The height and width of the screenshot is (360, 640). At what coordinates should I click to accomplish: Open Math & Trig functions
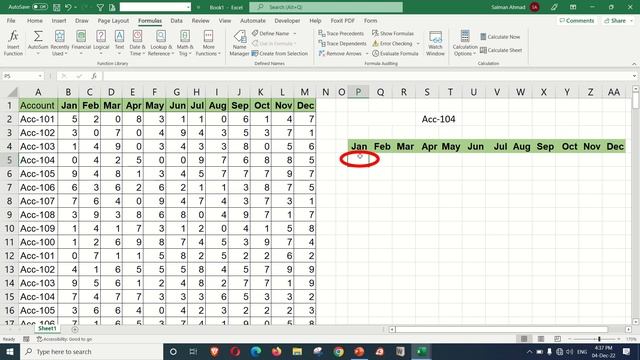click(184, 43)
